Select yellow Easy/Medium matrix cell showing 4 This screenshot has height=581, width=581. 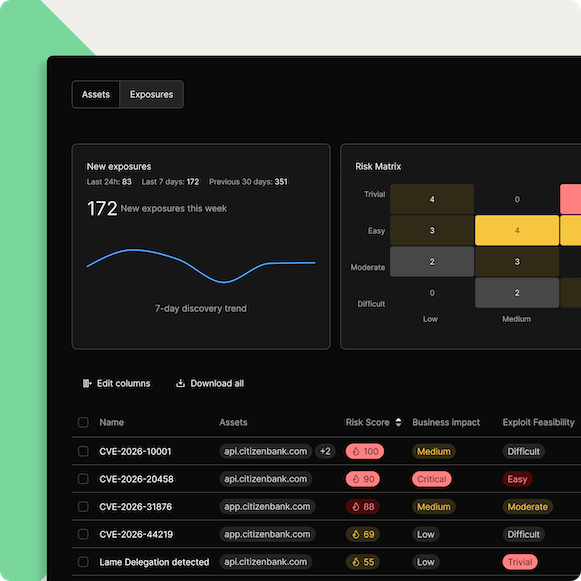(x=517, y=230)
